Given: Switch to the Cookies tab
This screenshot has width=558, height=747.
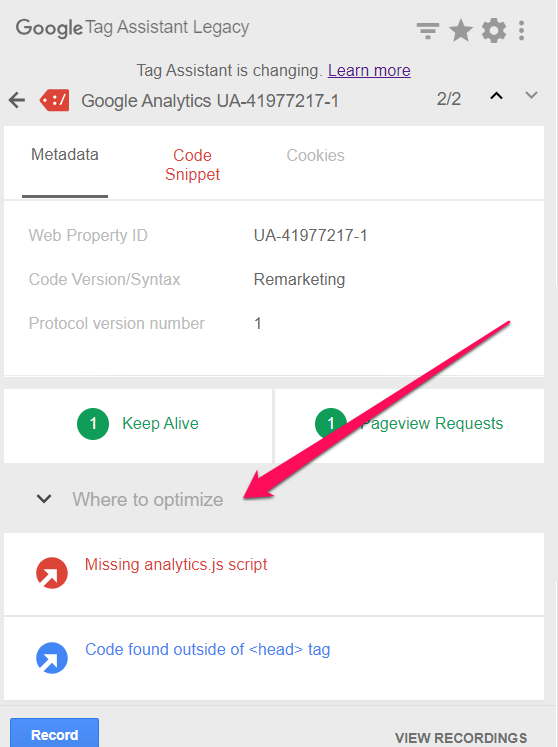Looking at the screenshot, I should coord(315,155).
